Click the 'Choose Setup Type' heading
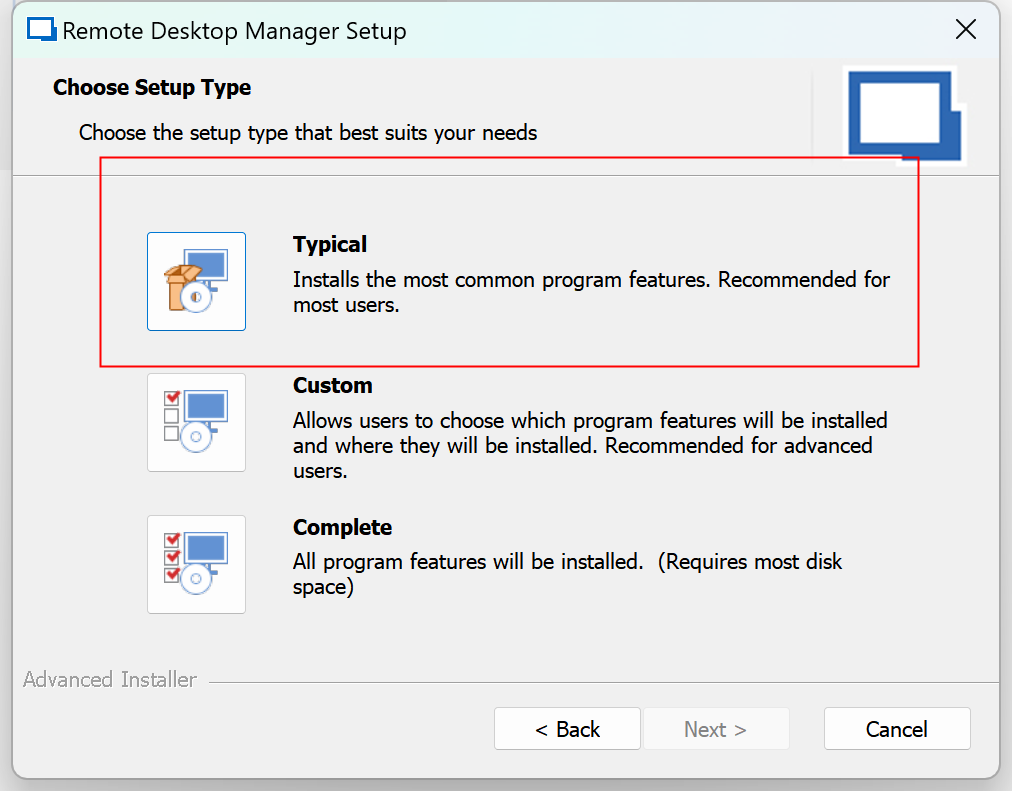Screen dimensions: 1012x791 (x=152, y=88)
